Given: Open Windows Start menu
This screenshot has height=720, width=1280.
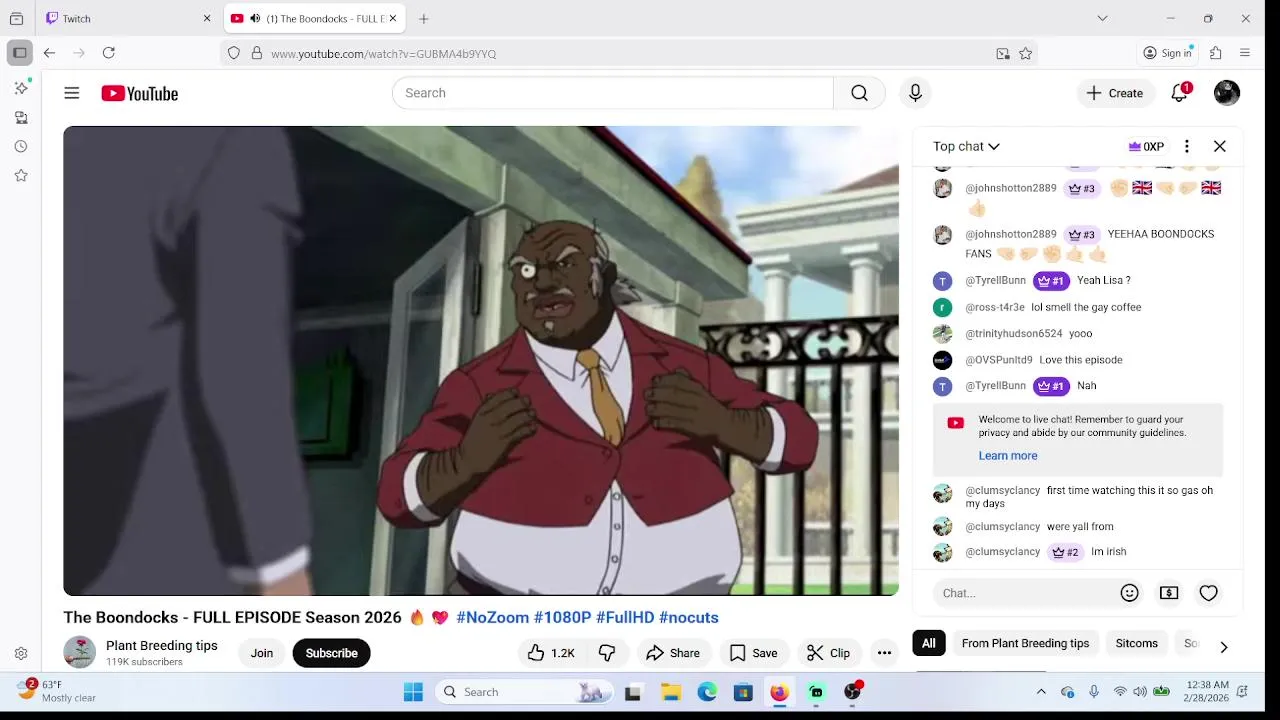Looking at the screenshot, I should (413, 692).
